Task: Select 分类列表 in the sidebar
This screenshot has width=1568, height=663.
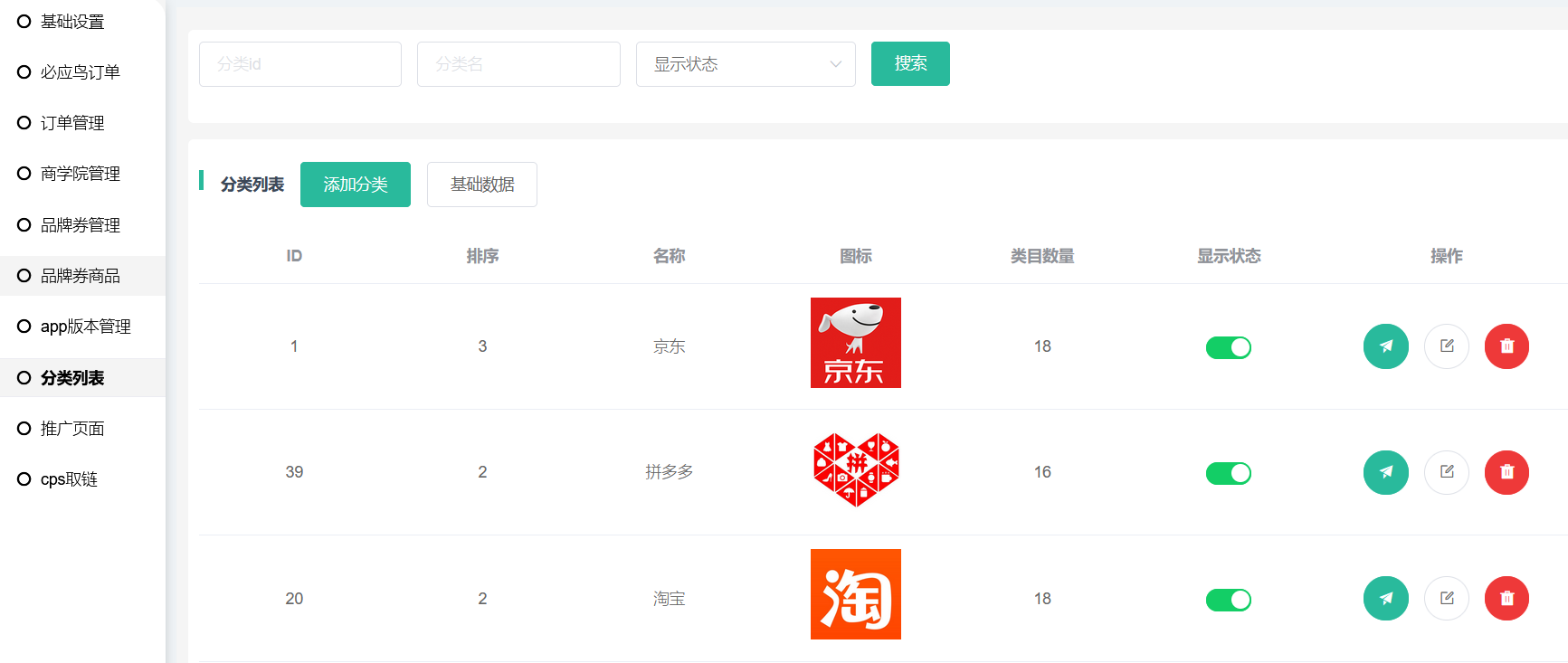Action: coord(82,378)
